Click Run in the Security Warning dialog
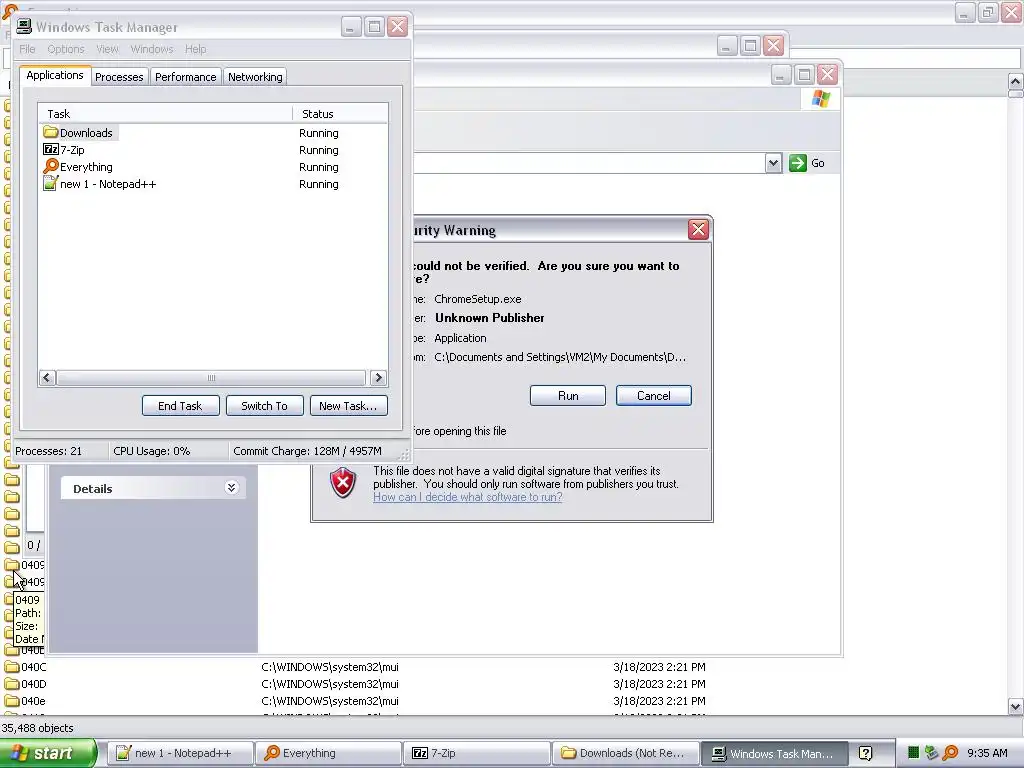The width and height of the screenshot is (1024, 768). [568, 396]
